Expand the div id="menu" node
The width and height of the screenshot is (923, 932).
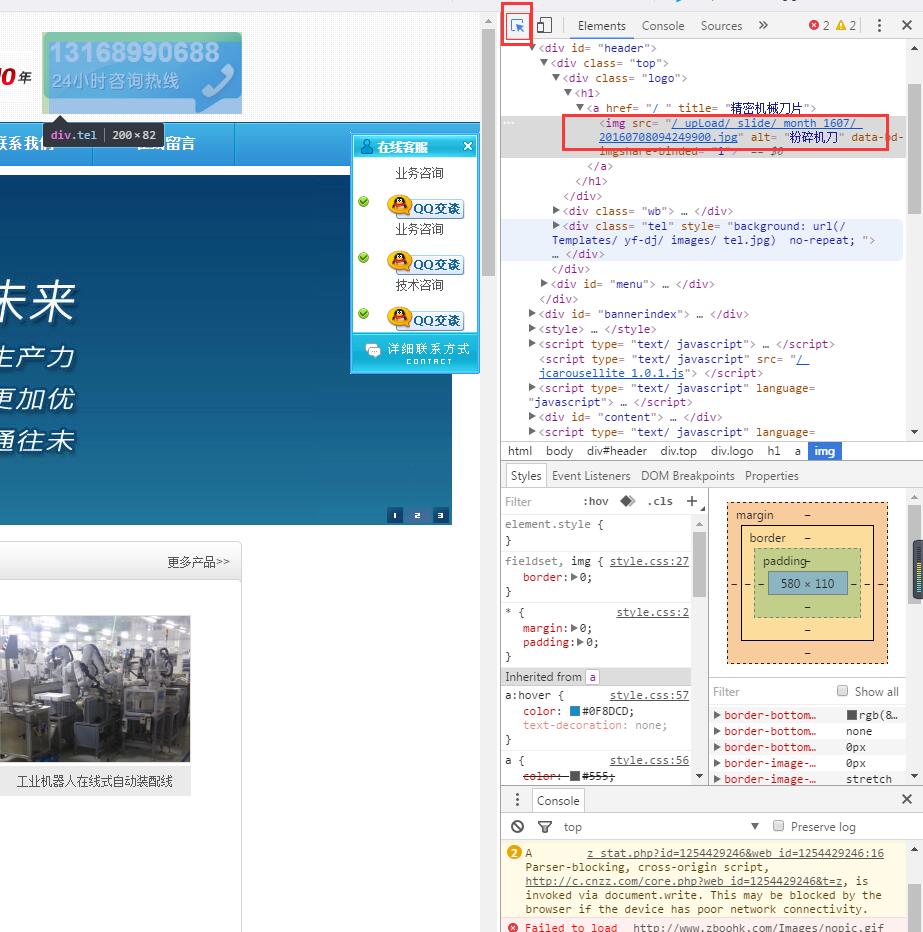(x=545, y=284)
